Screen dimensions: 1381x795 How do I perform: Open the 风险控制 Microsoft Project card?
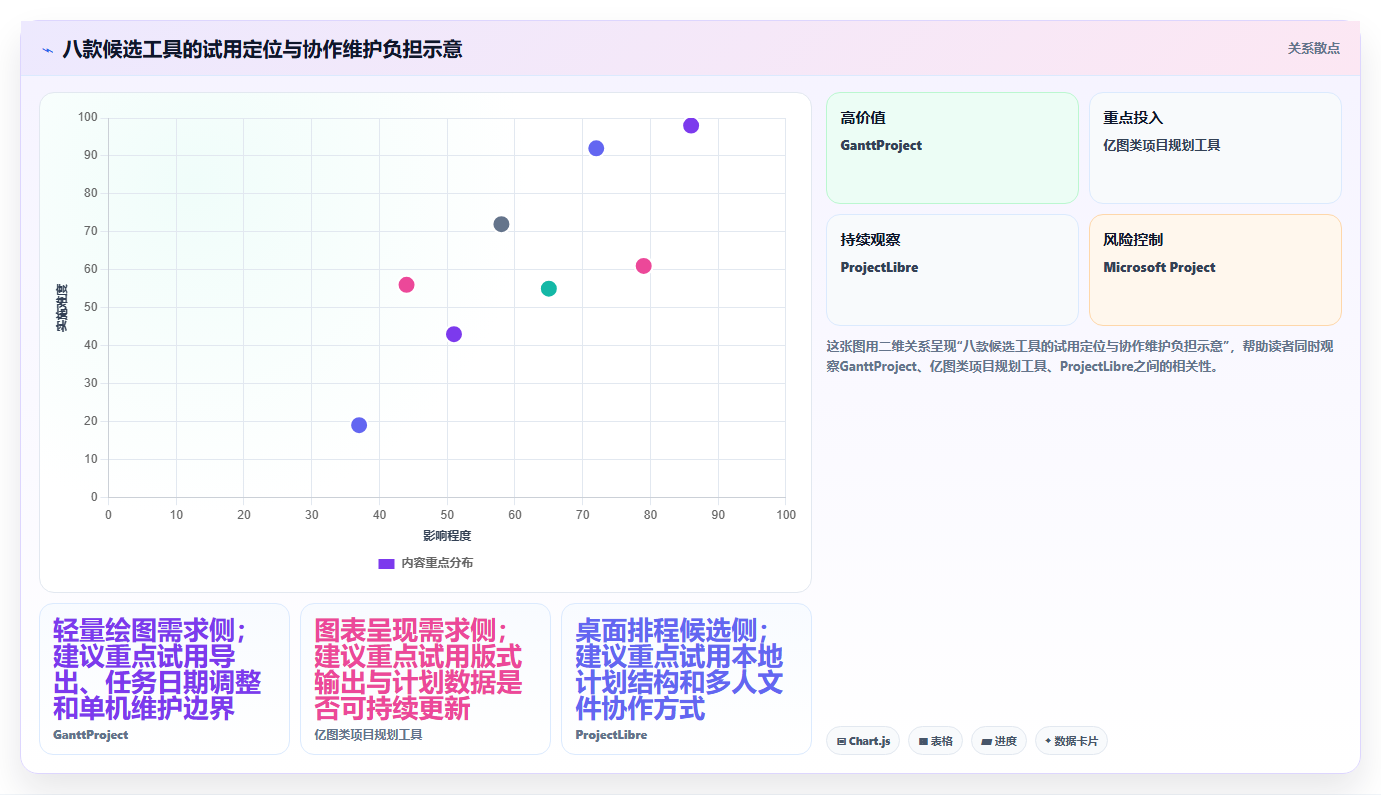[1215, 270]
